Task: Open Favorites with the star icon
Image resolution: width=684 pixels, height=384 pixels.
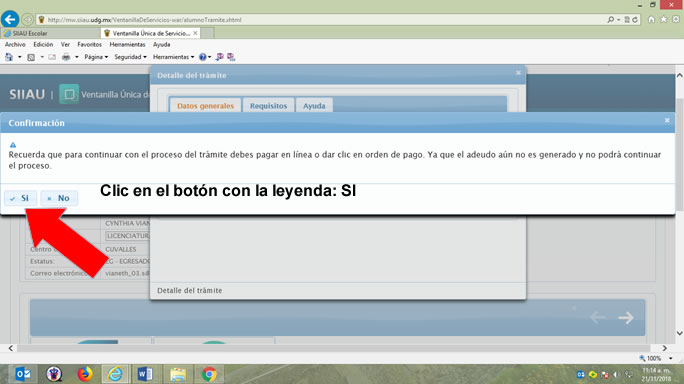Action: [x=663, y=19]
